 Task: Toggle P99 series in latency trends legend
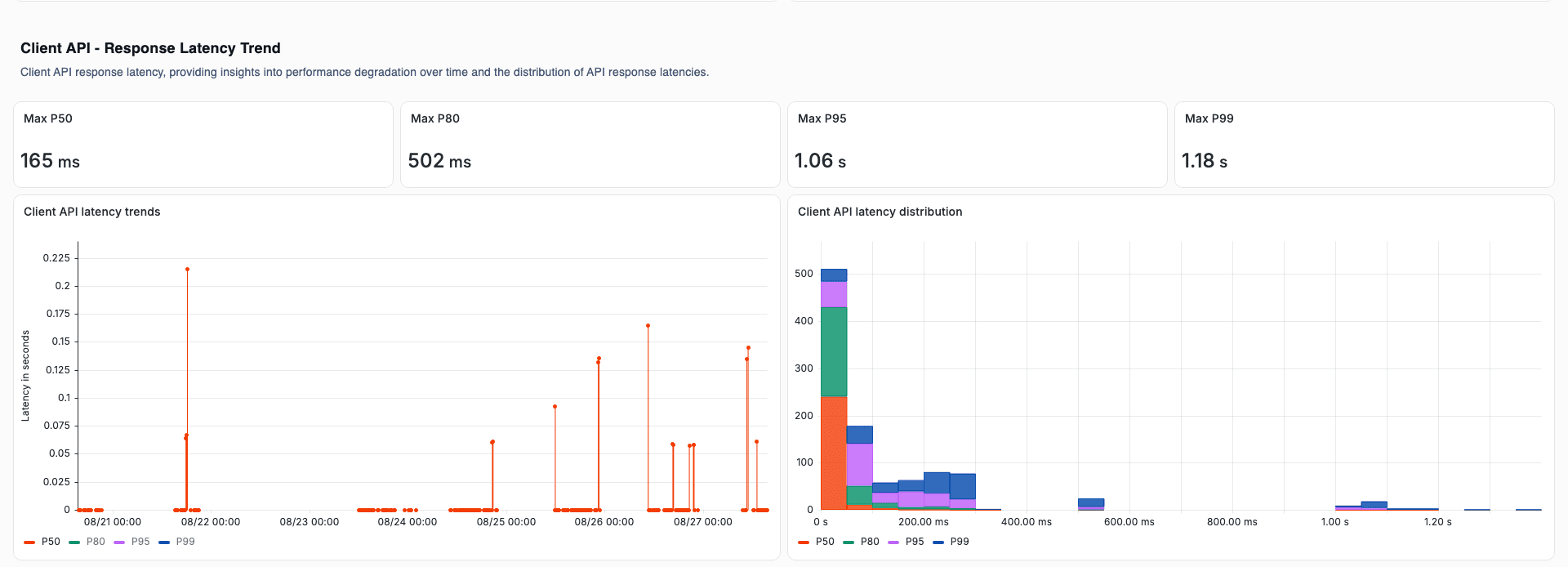coord(177,542)
